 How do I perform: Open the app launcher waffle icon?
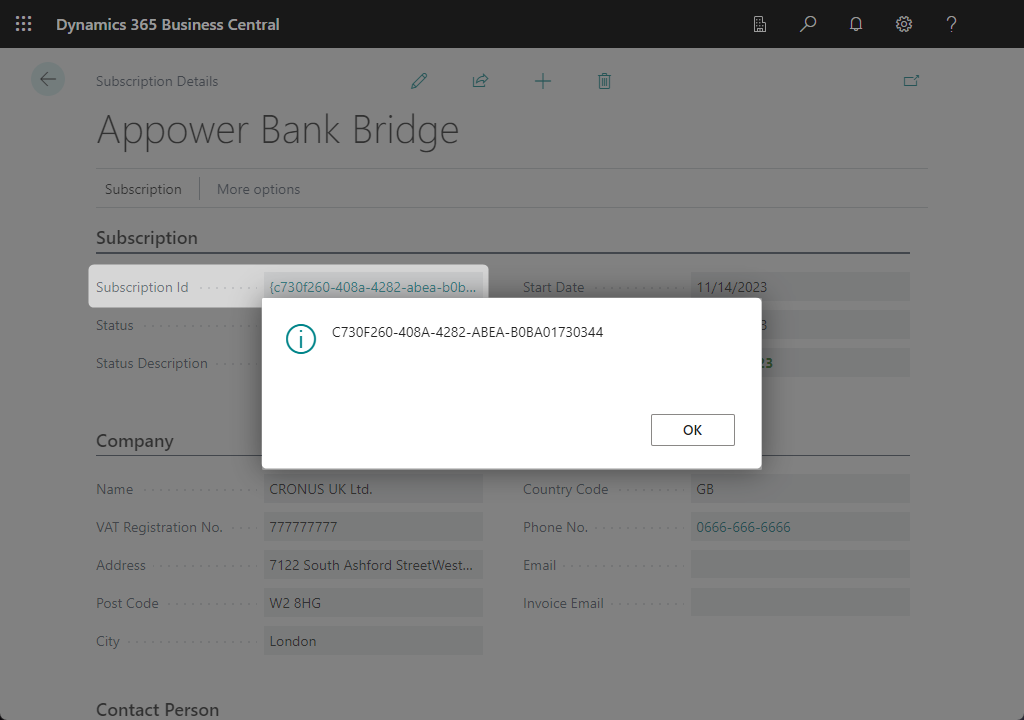click(24, 24)
